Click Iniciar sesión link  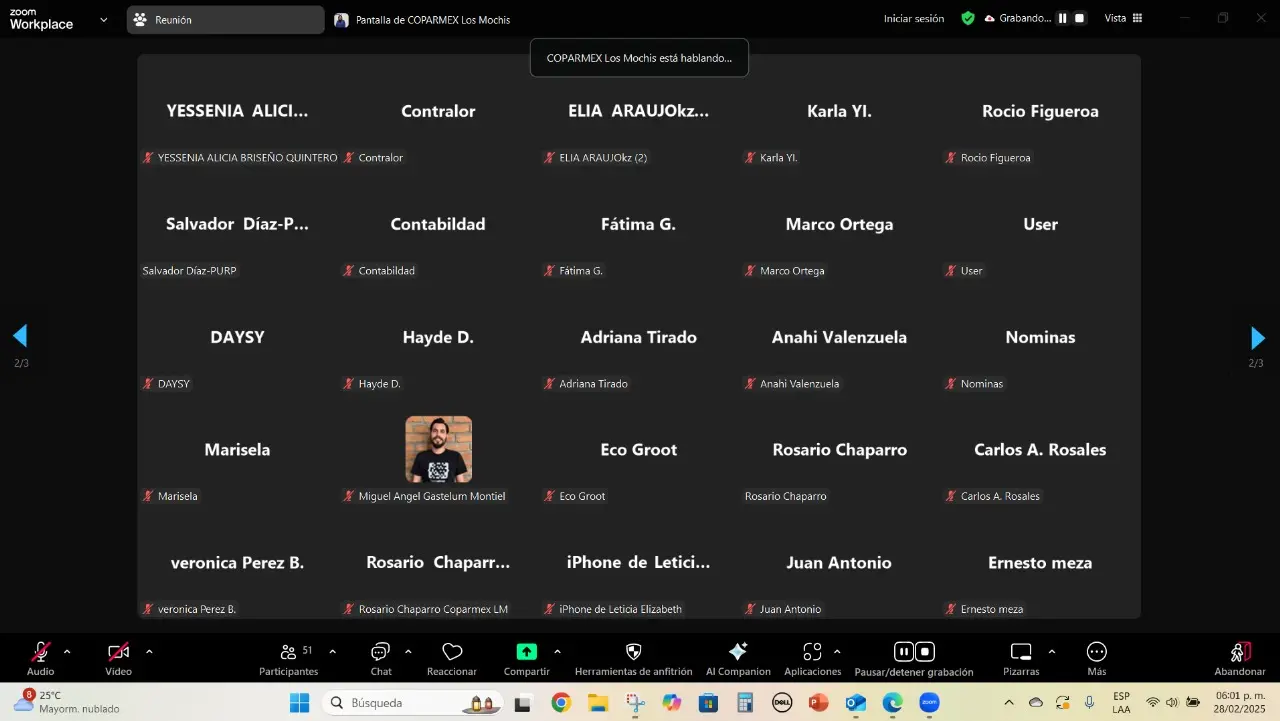pos(913,18)
